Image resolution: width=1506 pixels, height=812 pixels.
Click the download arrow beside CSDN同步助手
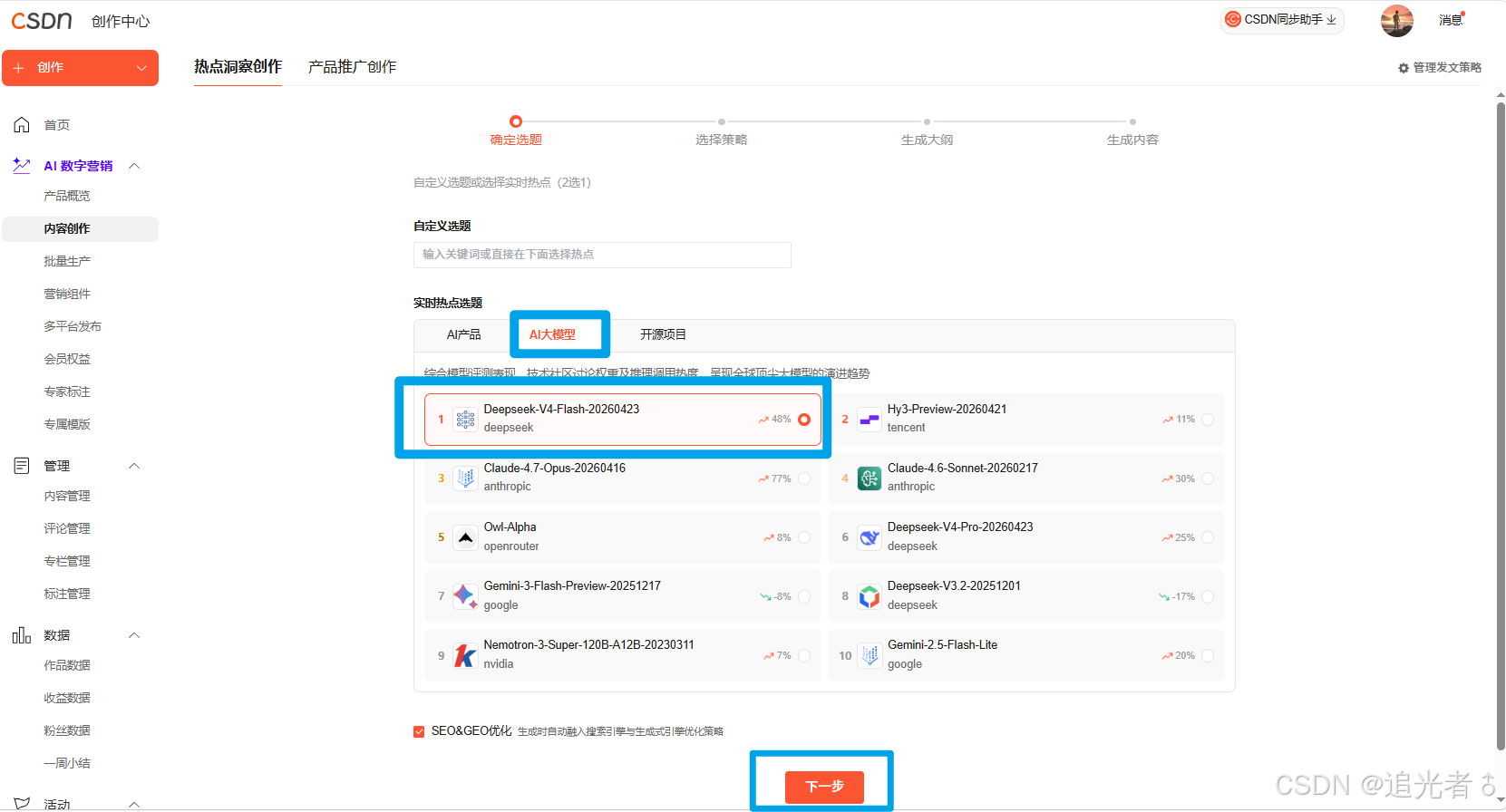(x=1331, y=20)
